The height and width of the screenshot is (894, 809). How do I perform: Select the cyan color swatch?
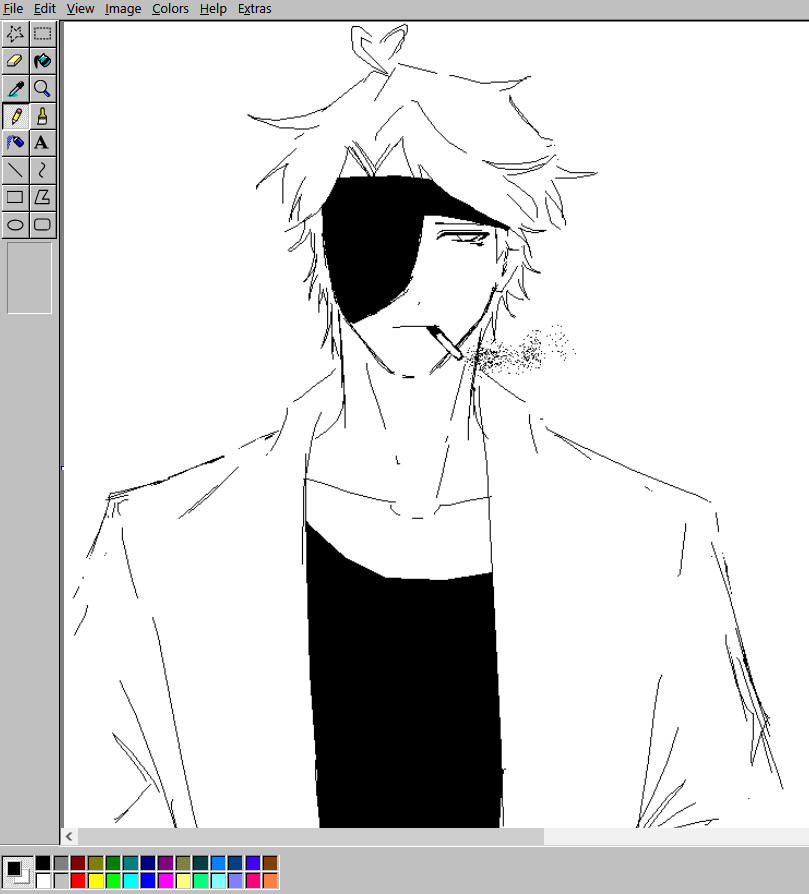[x=131, y=881]
